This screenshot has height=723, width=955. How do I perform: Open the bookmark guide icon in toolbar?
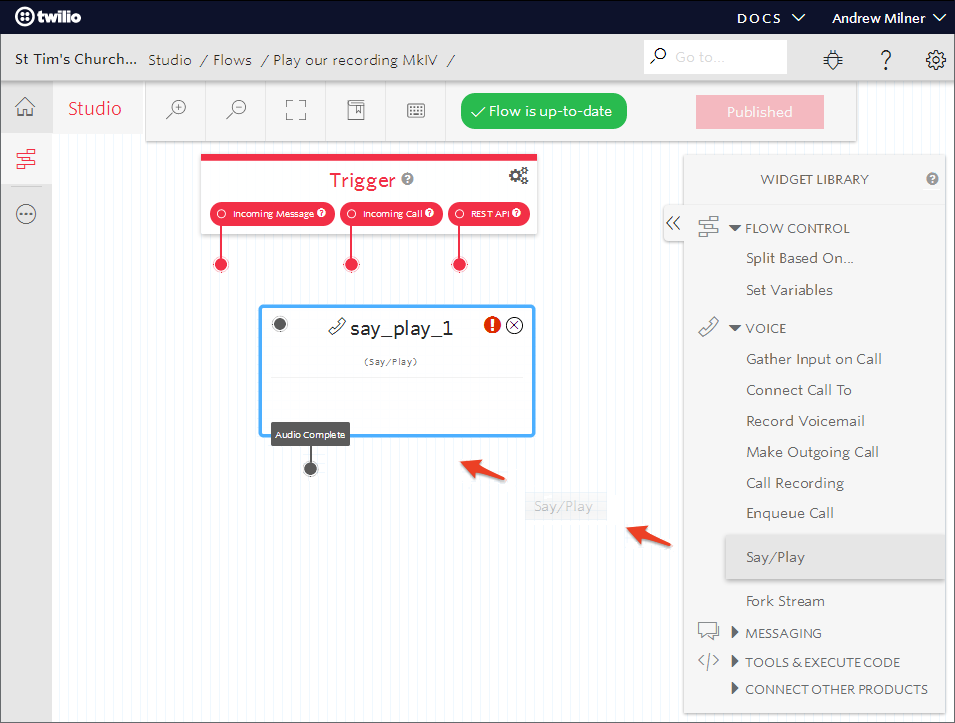click(x=356, y=110)
